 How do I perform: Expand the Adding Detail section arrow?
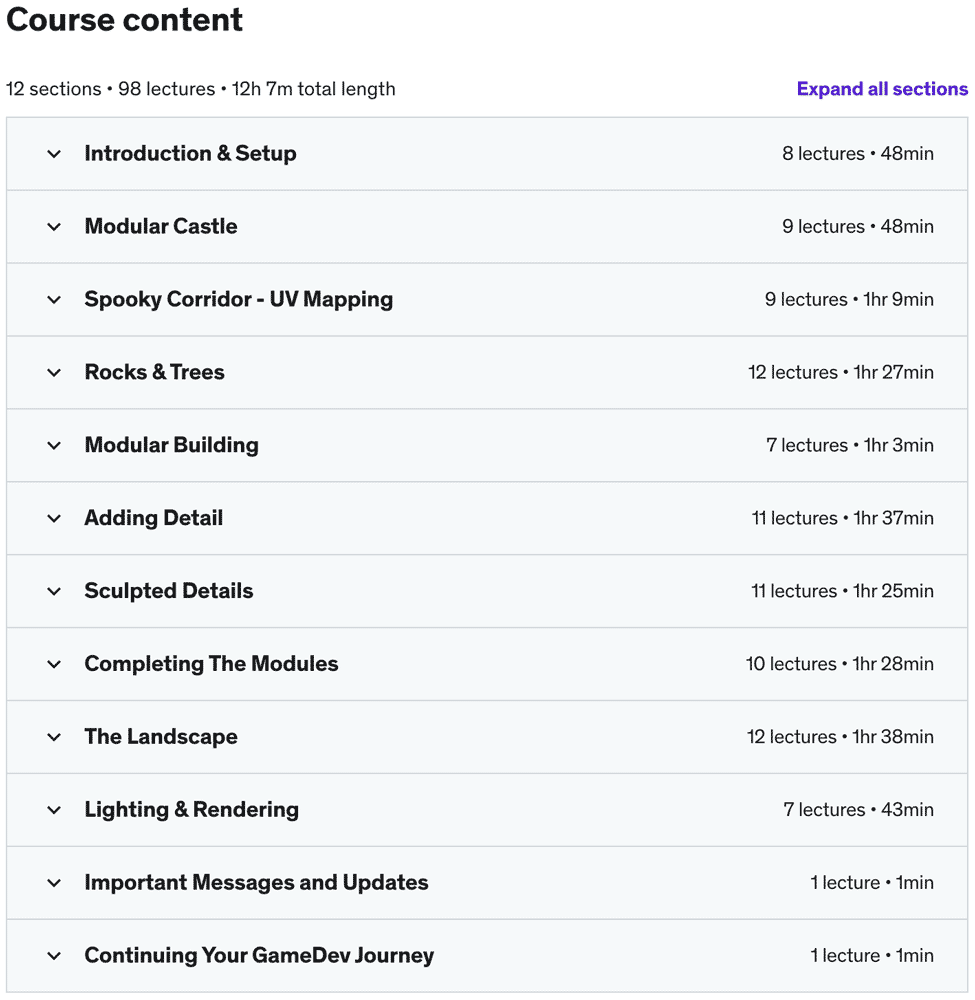coord(54,519)
